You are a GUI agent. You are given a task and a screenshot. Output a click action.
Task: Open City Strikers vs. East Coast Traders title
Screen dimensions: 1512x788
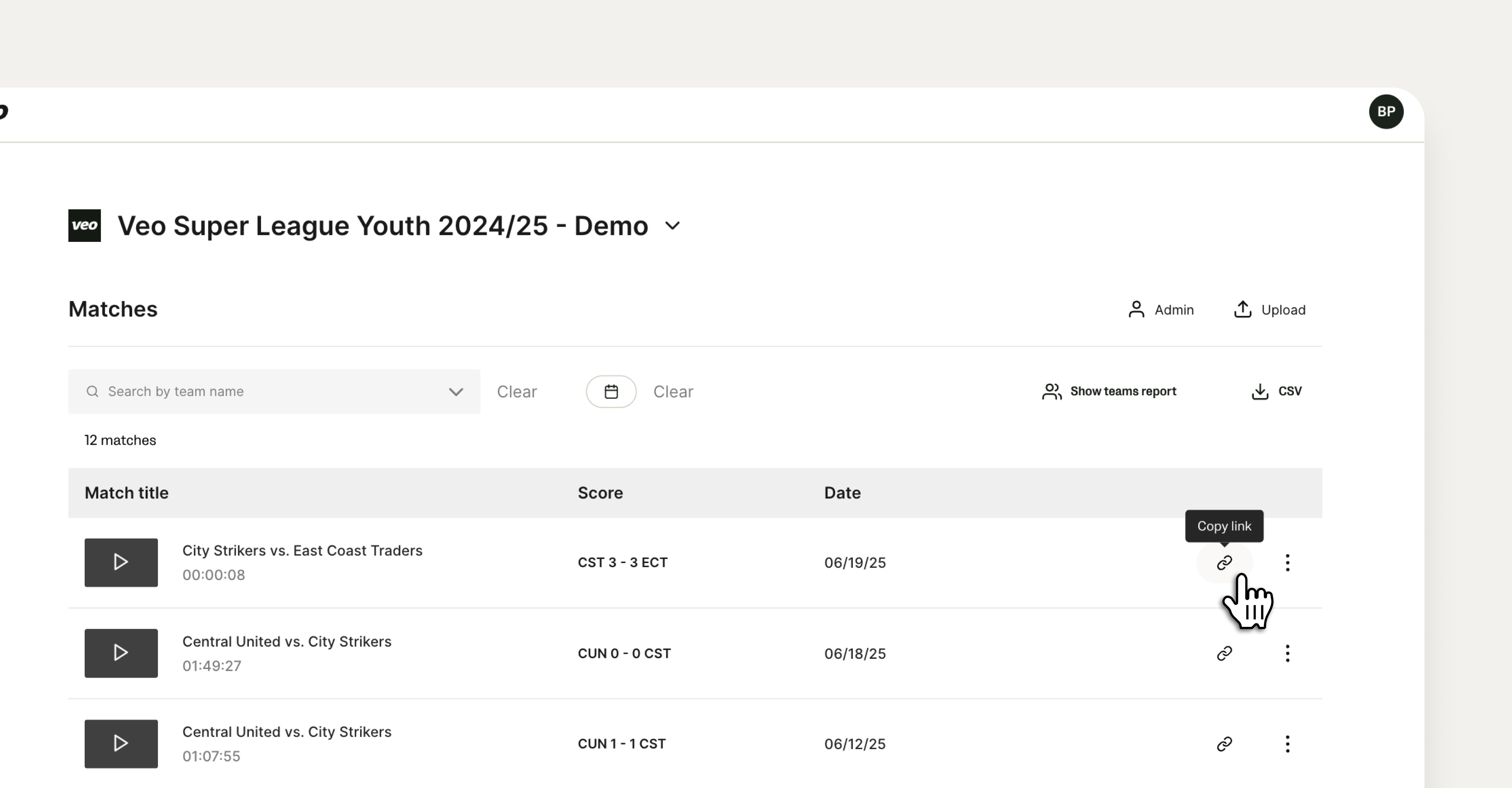[x=302, y=551]
